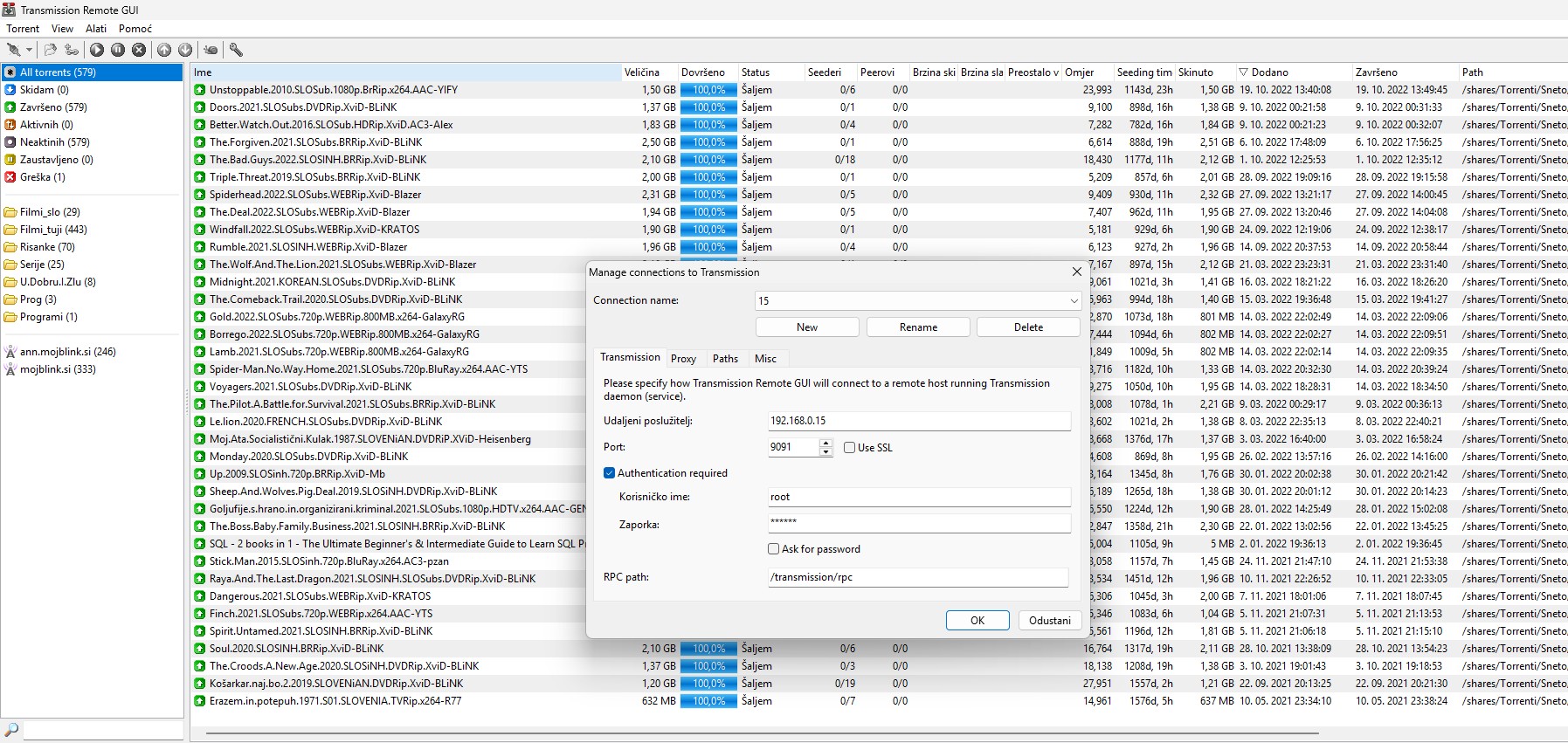Image resolution: width=1568 pixels, height=743 pixels.
Task: Switch to the Paths tab
Action: coord(725,359)
